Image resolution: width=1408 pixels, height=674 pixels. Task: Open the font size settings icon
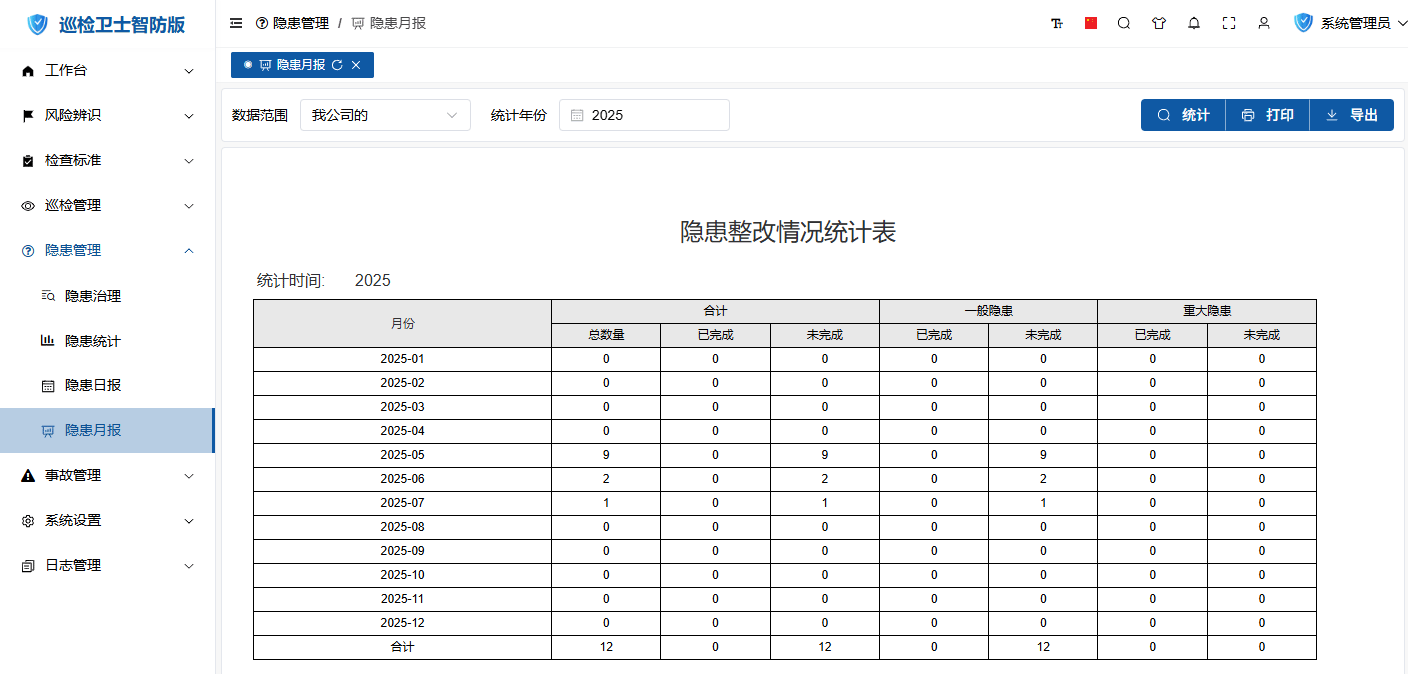[1057, 23]
